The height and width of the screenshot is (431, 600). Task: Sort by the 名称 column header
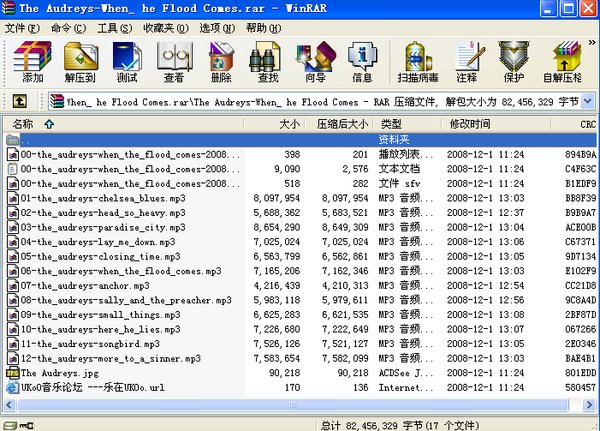(x=123, y=124)
